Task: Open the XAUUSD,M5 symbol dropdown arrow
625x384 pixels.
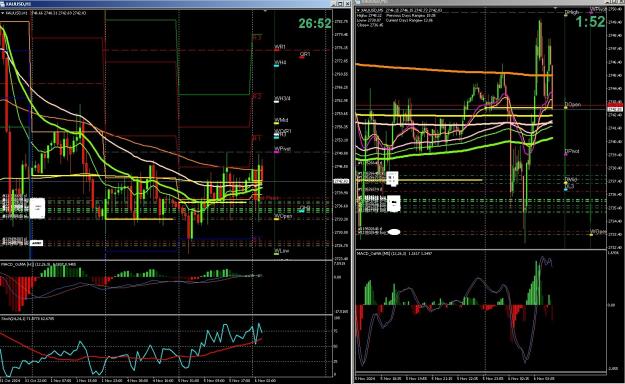Action: [x=358, y=11]
